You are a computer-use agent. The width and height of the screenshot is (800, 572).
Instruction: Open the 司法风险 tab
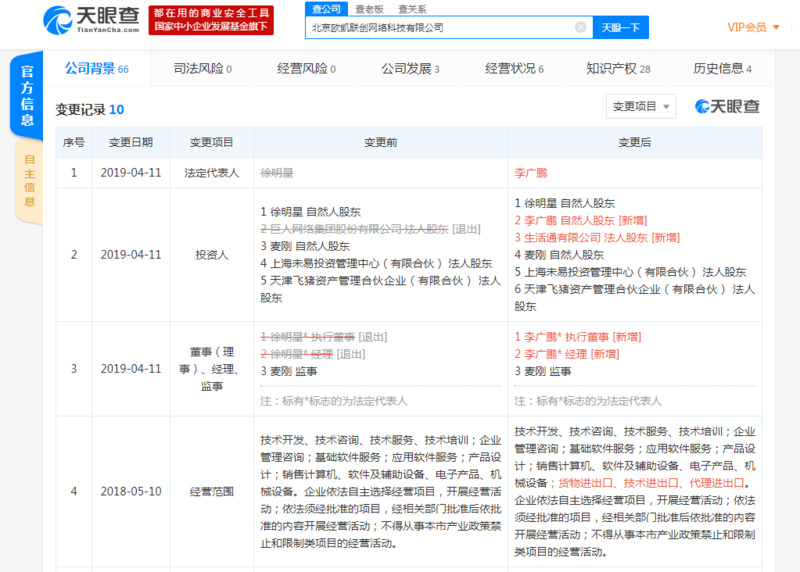203,68
